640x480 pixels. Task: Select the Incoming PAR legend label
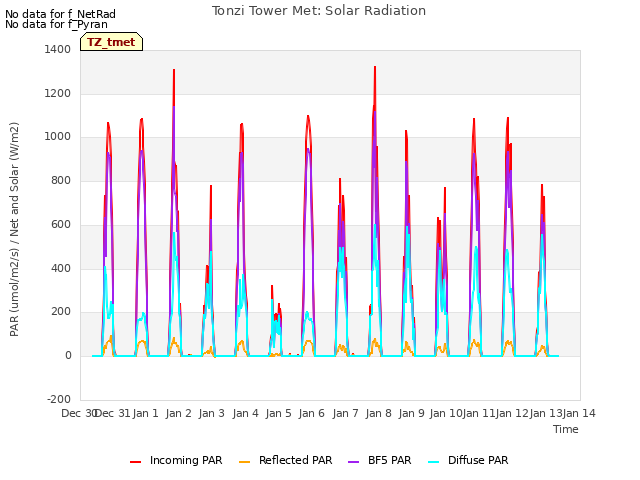186,460
